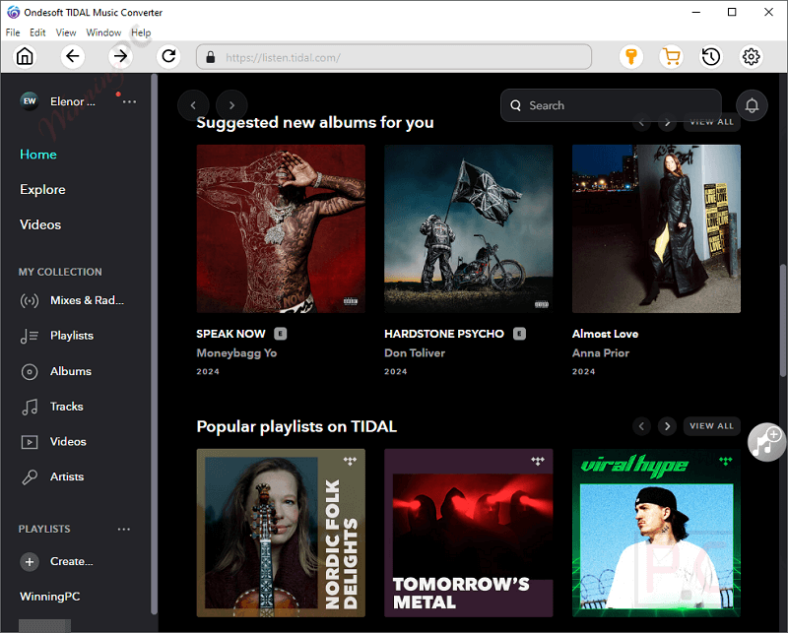Click the Playlists sidebar icon

click(x=29, y=336)
